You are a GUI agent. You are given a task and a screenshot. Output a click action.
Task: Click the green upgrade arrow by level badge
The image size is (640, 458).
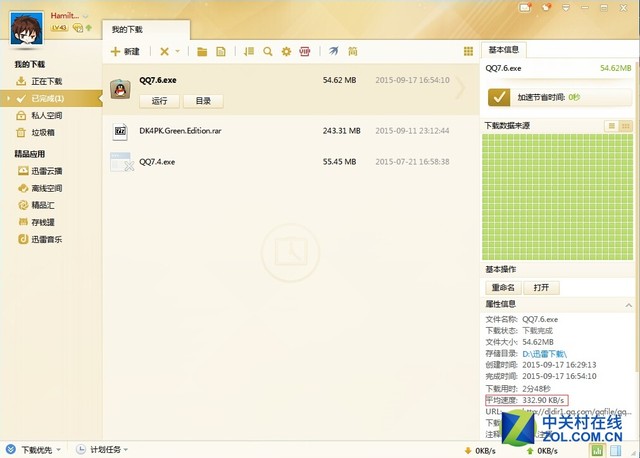[x=89, y=28]
